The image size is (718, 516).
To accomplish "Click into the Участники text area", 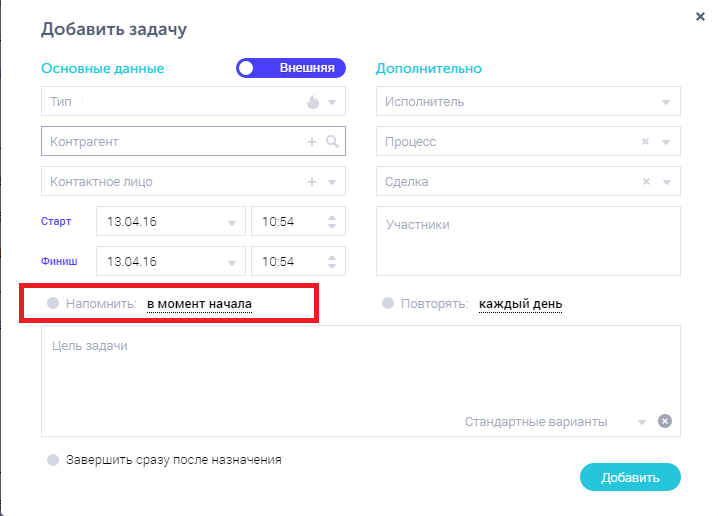I will [528, 240].
